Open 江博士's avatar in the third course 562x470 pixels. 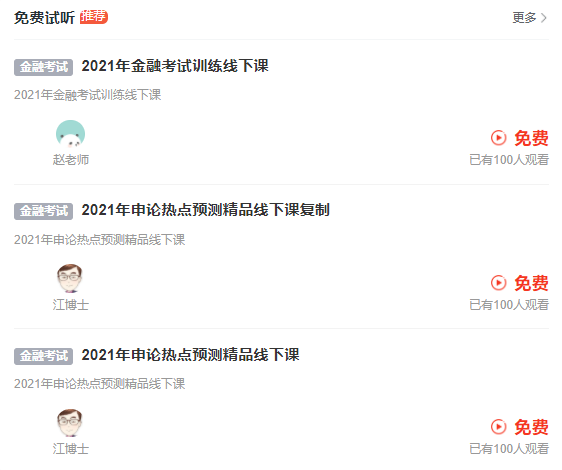coord(70,423)
